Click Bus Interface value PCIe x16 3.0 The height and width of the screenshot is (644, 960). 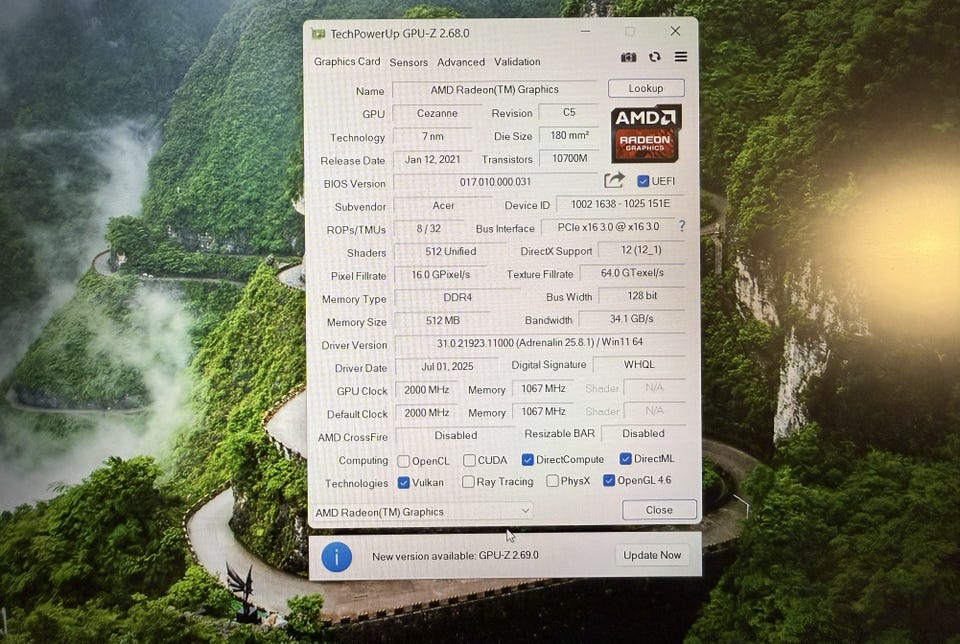point(609,227)
